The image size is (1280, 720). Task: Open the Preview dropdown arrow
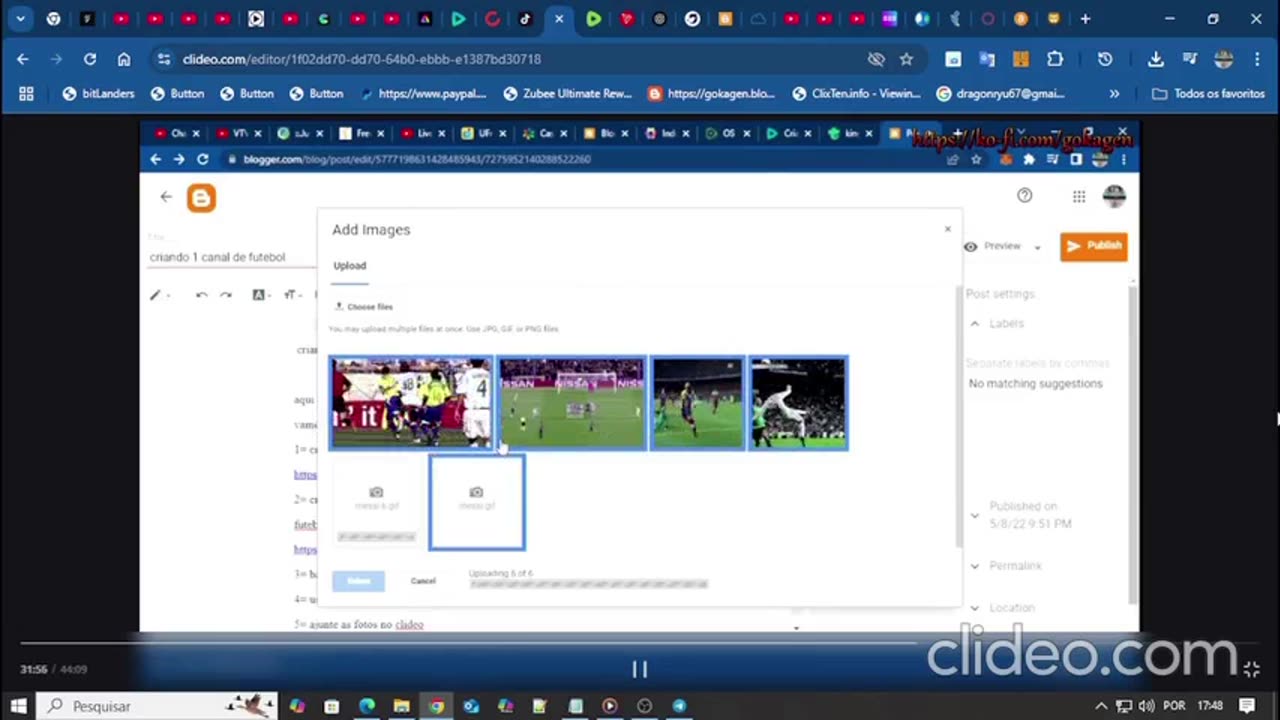click(1037, 247)
